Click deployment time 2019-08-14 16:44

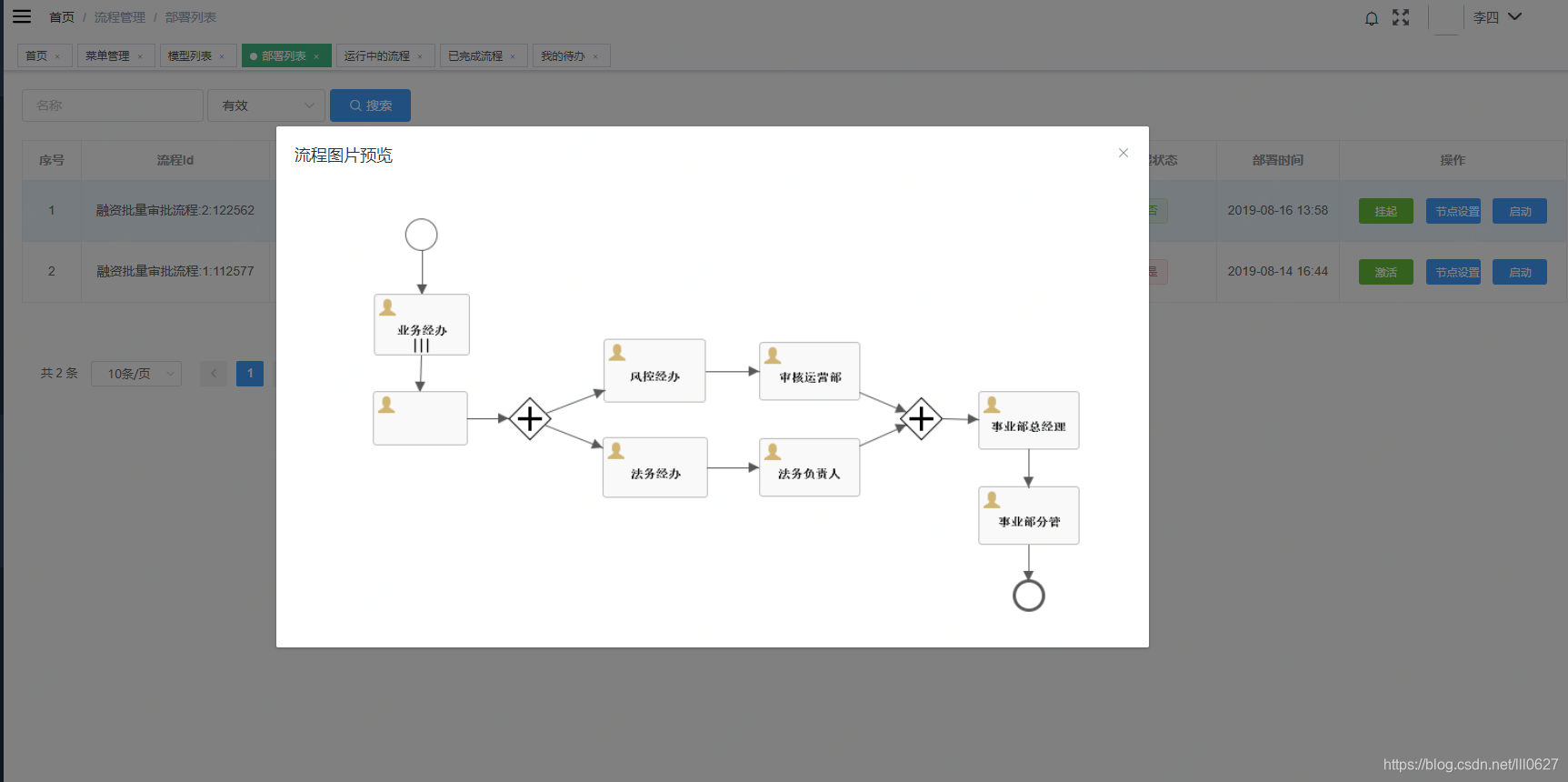(x=1278, y=271)
